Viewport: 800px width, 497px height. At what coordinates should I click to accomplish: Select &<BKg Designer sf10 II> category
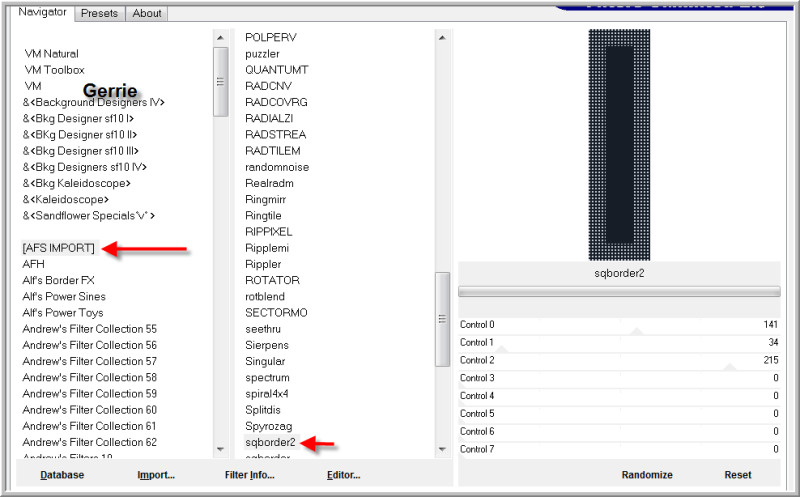pos(80,135)
